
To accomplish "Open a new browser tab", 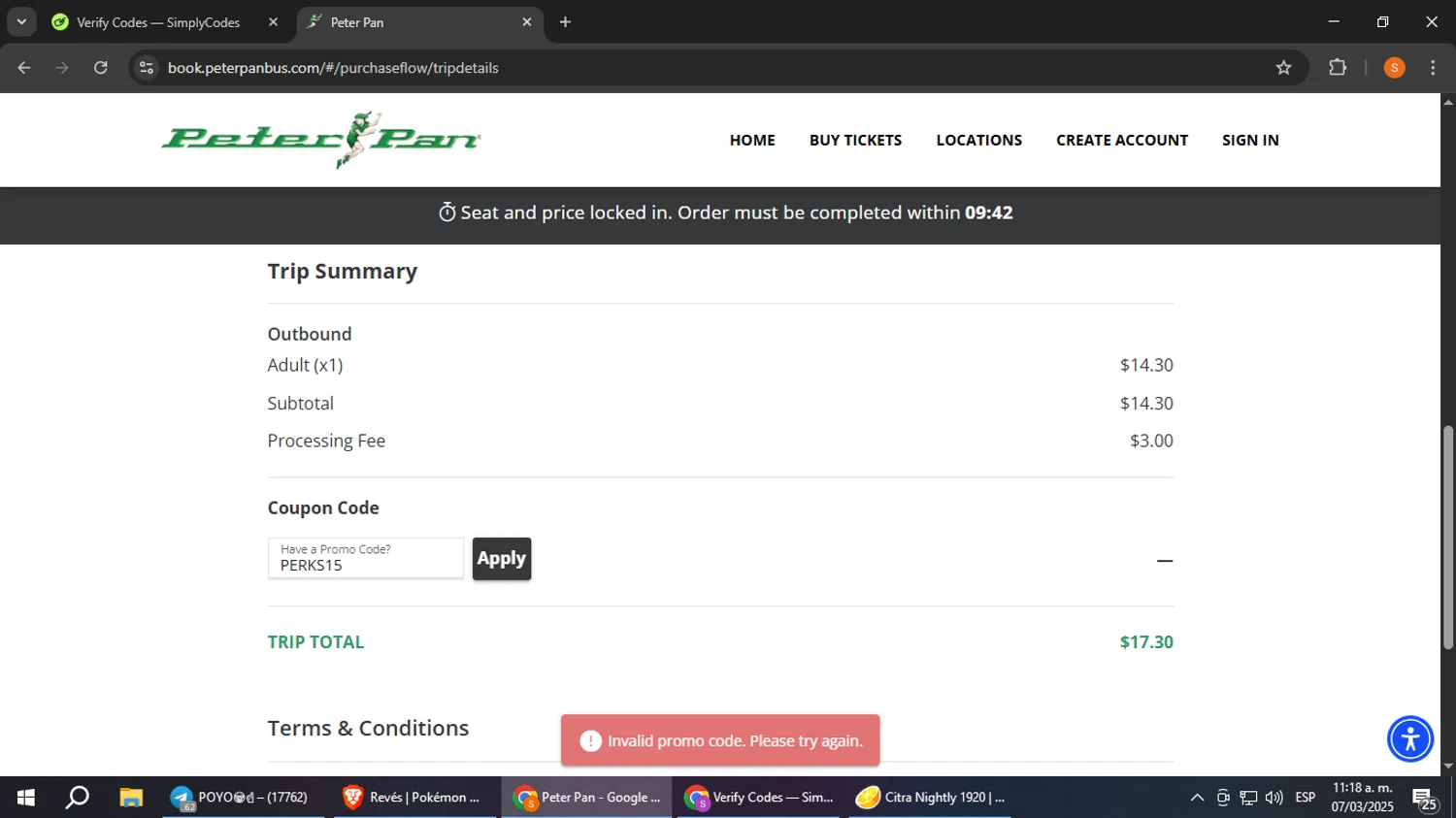I will (565, 22).
